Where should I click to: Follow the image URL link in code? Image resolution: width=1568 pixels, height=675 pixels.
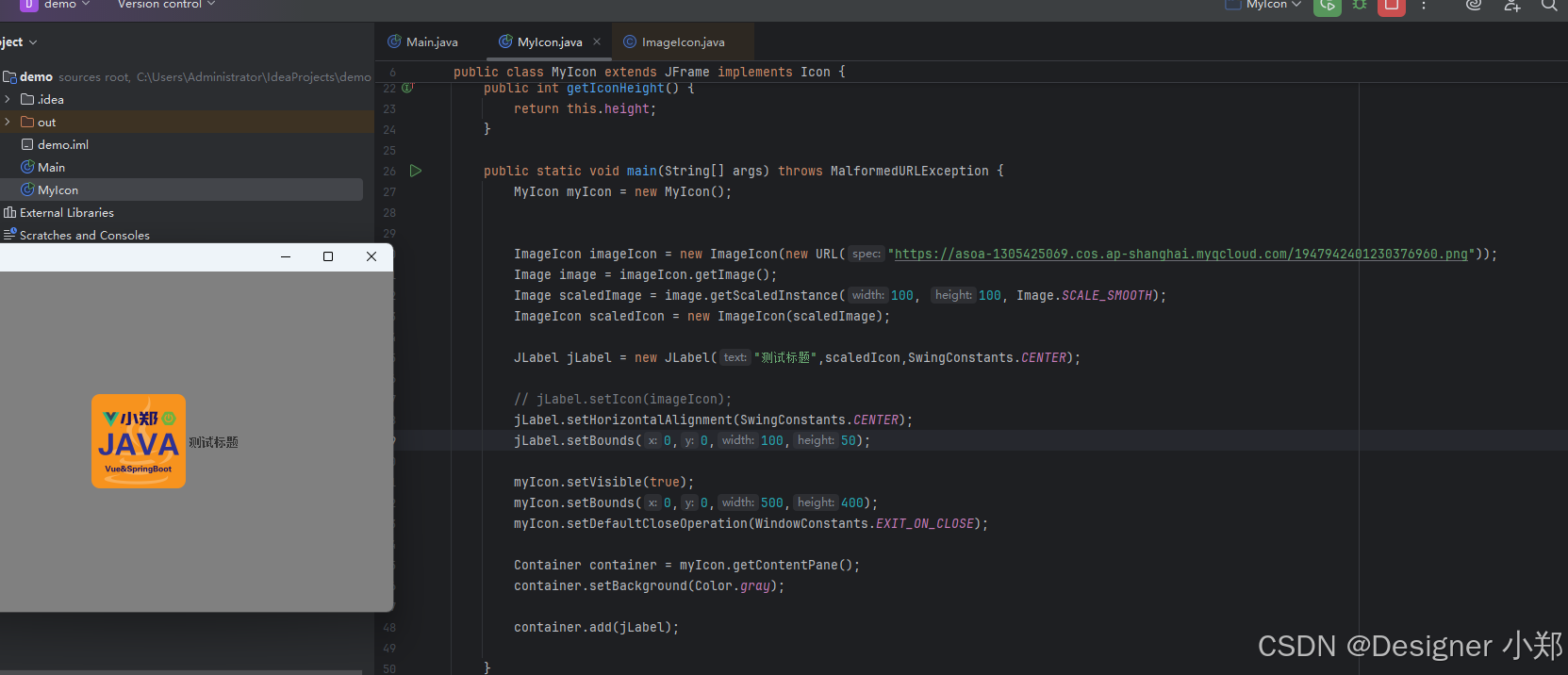1180,254
